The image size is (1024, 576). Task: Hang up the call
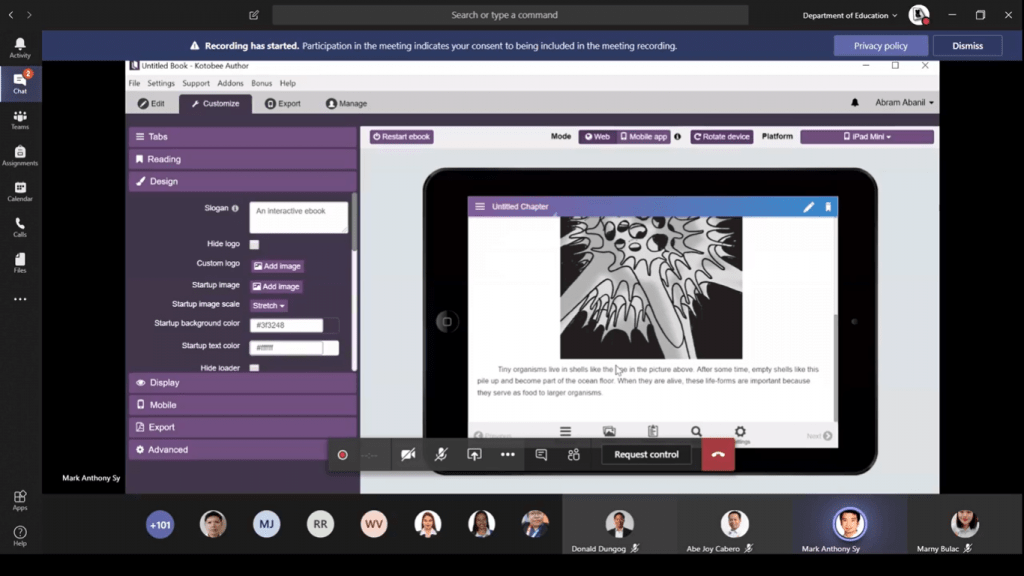point(718,455)
